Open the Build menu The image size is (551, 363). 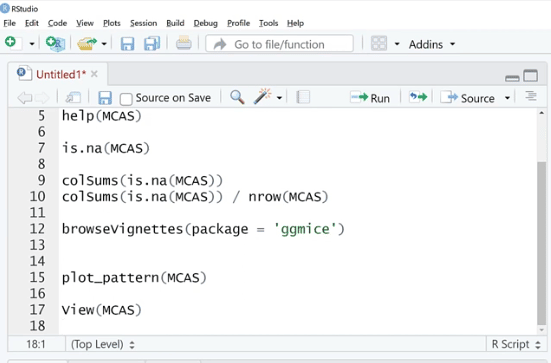click(x=175, y=23)
